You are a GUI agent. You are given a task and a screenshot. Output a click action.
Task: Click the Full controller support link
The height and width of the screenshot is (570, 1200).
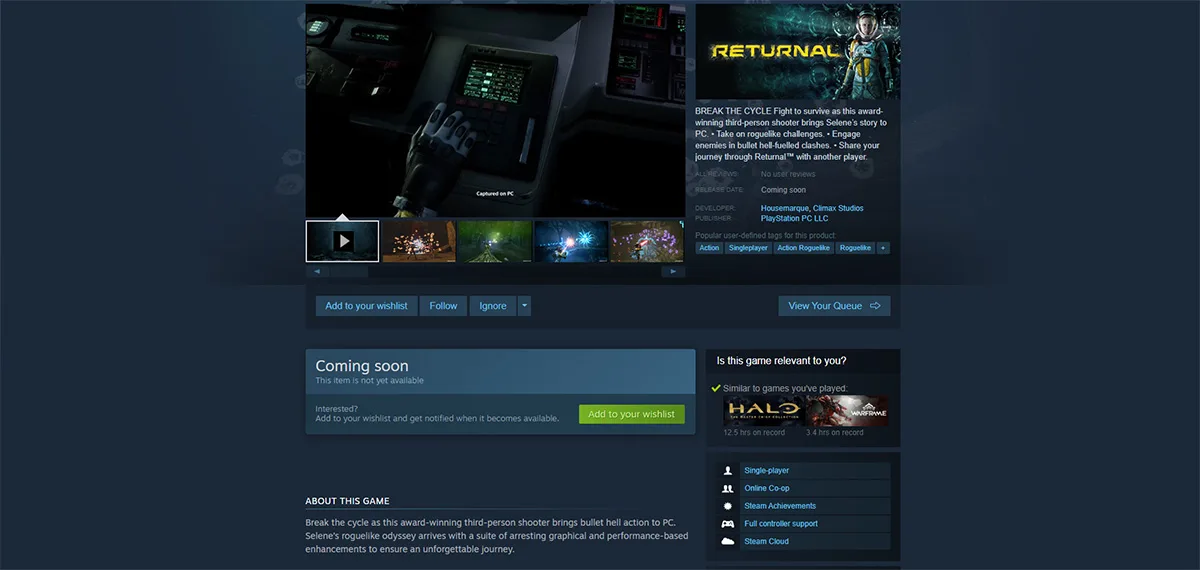781,524
